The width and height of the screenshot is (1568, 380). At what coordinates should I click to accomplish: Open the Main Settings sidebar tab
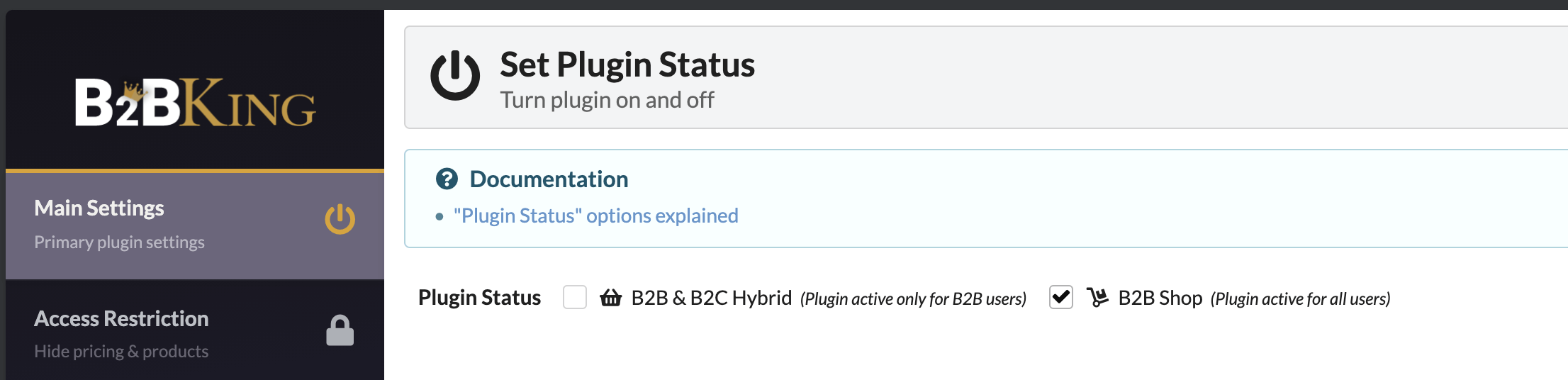point(195,225)
